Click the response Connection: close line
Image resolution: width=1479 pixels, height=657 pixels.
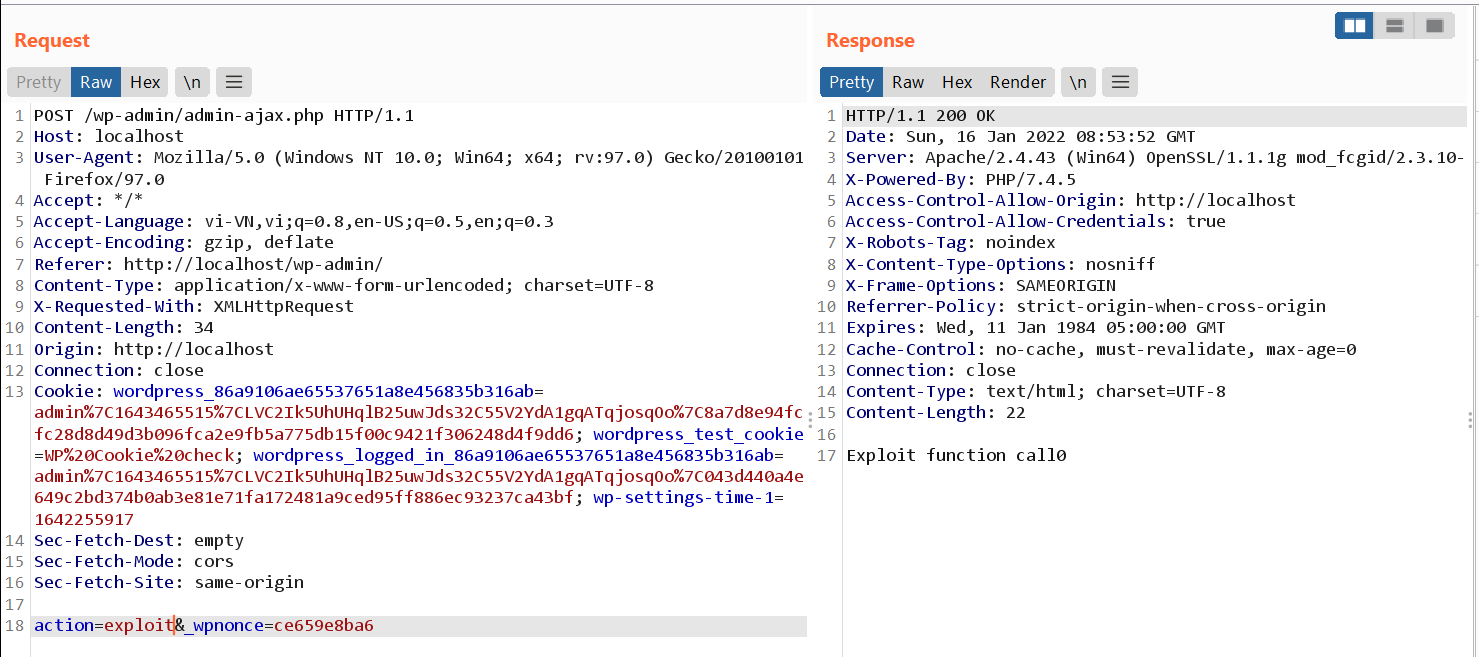coord(931,370)
